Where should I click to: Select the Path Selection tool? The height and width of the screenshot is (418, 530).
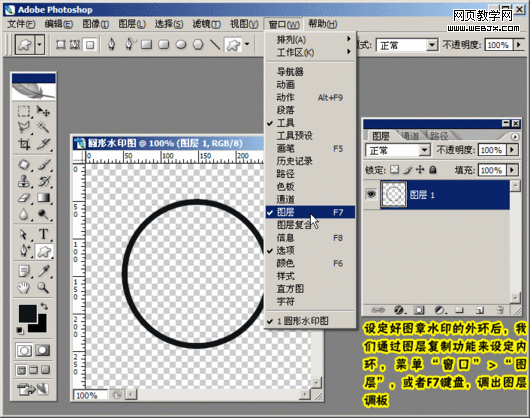pos(23,234)
